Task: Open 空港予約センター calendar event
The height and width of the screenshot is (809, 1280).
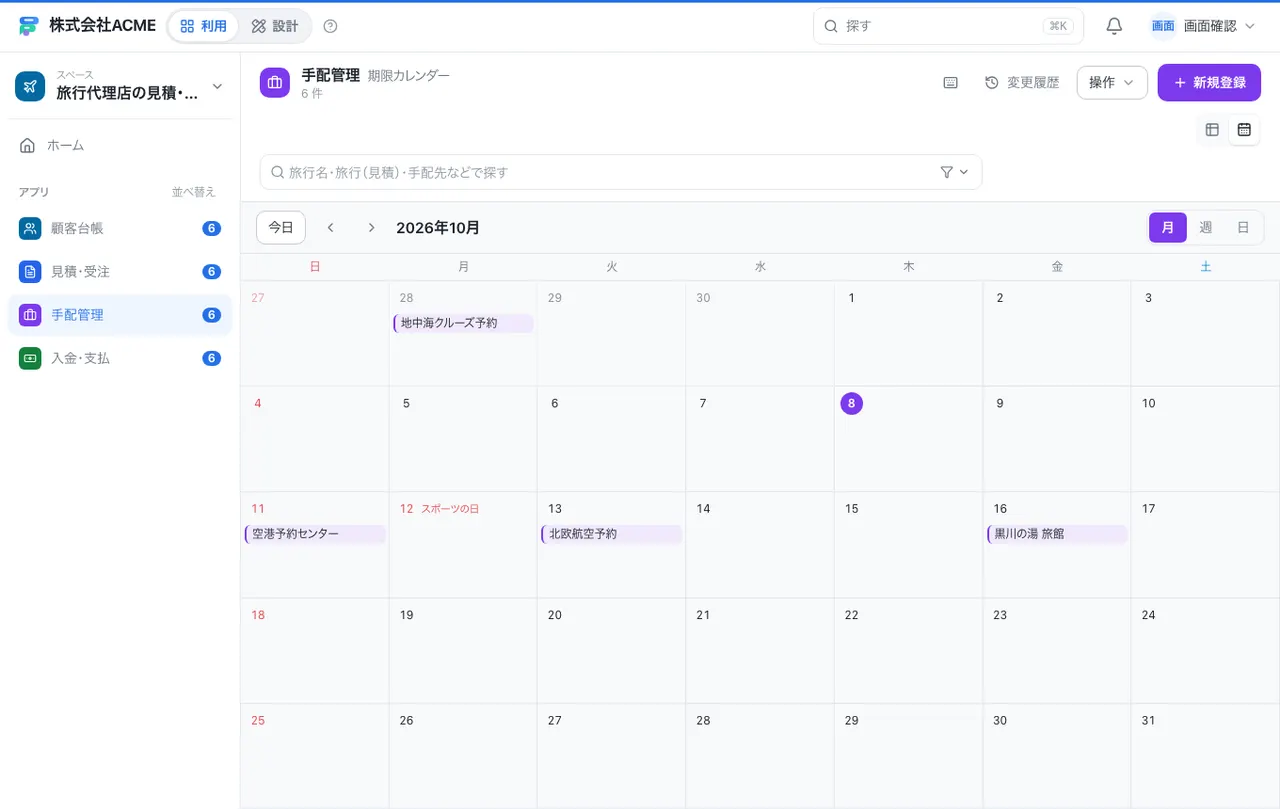Action: tap(315, 534)
